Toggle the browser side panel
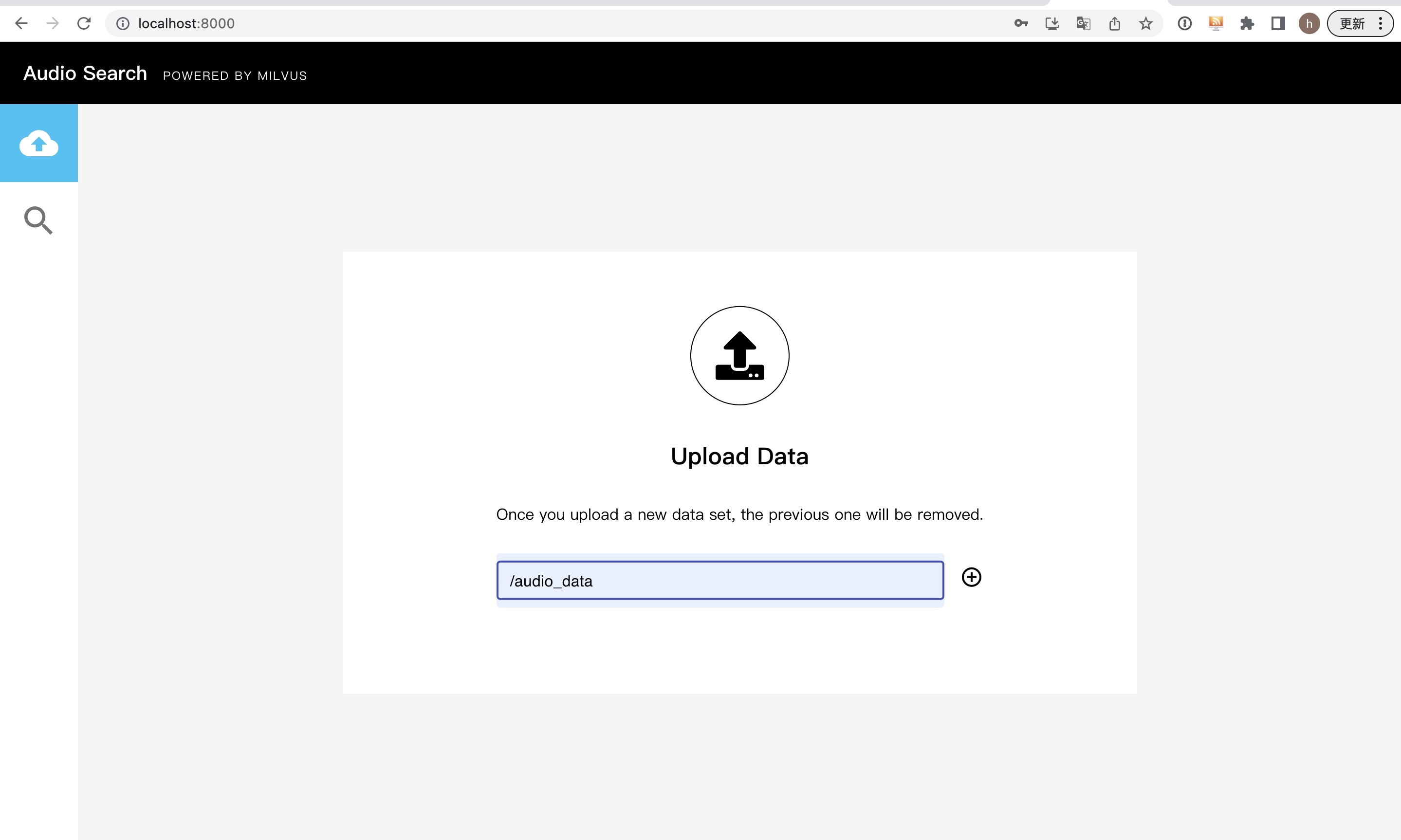 (x=1278, y=23)
